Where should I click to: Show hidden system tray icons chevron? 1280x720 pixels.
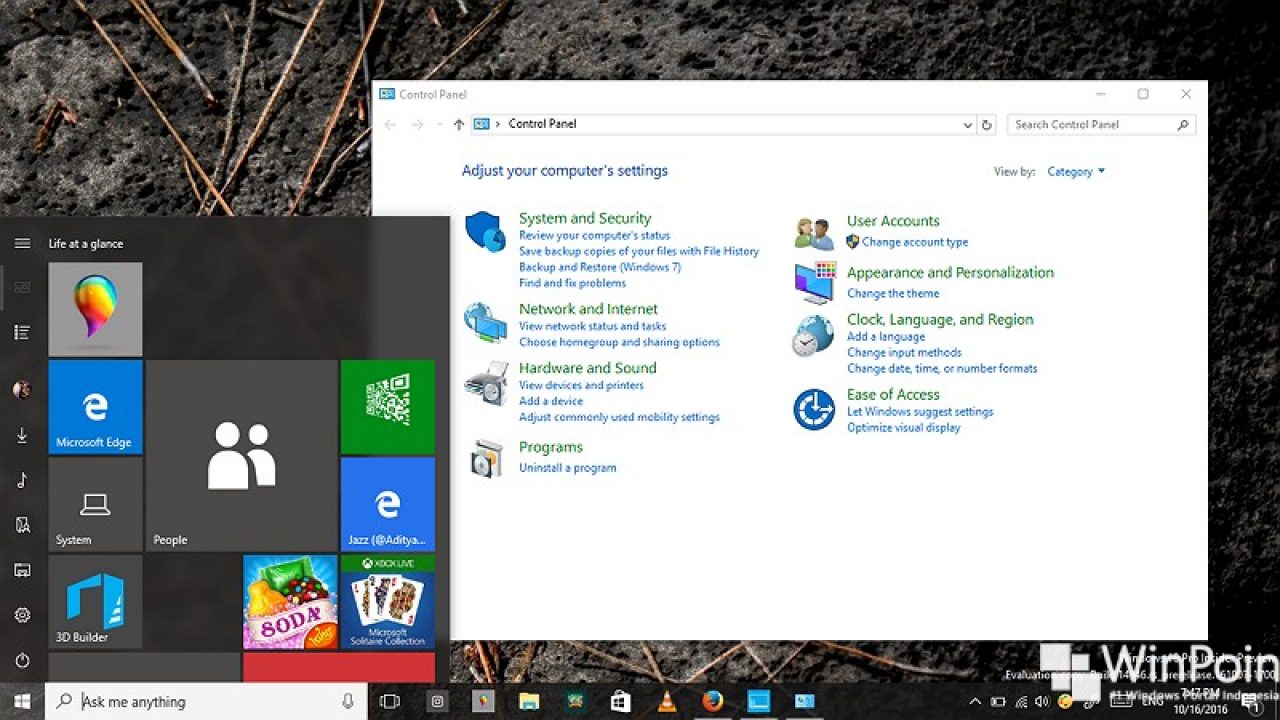[976, 702]
